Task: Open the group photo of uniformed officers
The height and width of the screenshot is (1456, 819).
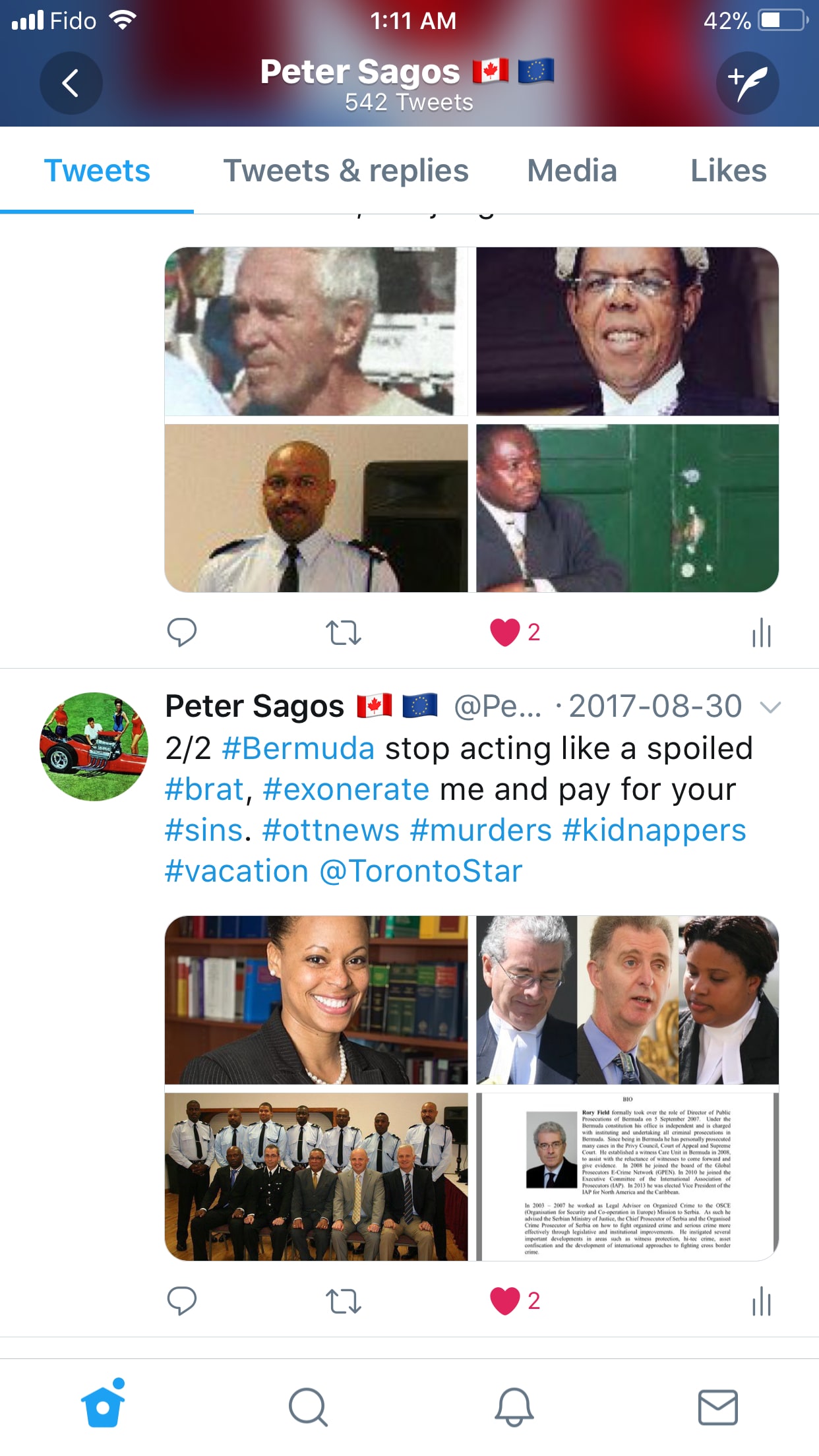Action: [316, 1177]
